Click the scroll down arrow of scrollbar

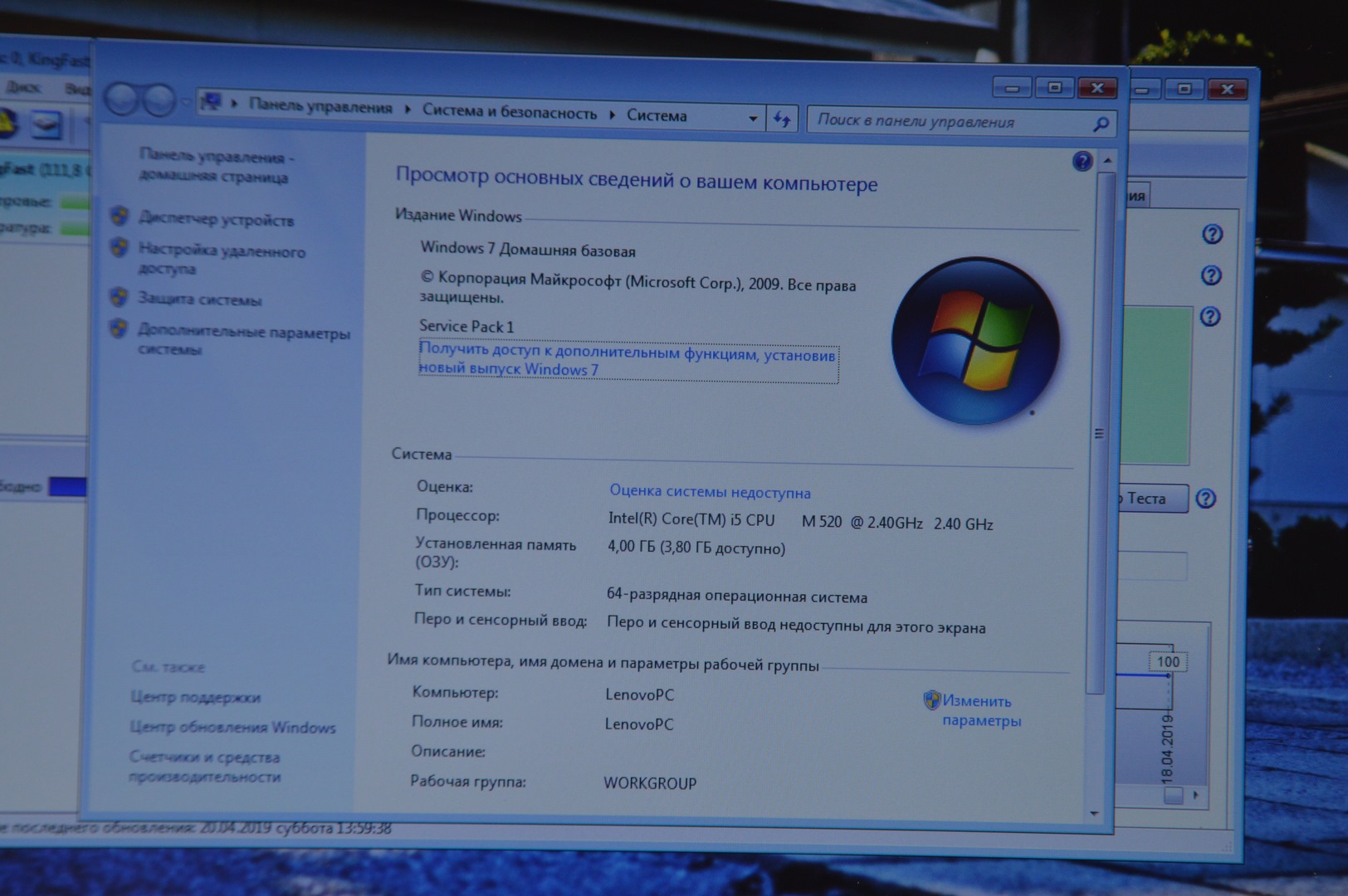[1094, 814]
